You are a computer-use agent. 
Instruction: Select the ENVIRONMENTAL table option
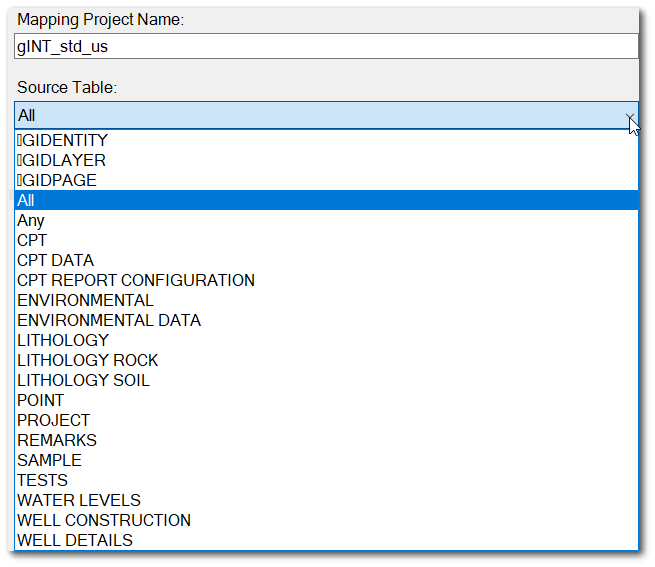pyautogui.click(x=326, y=300)
